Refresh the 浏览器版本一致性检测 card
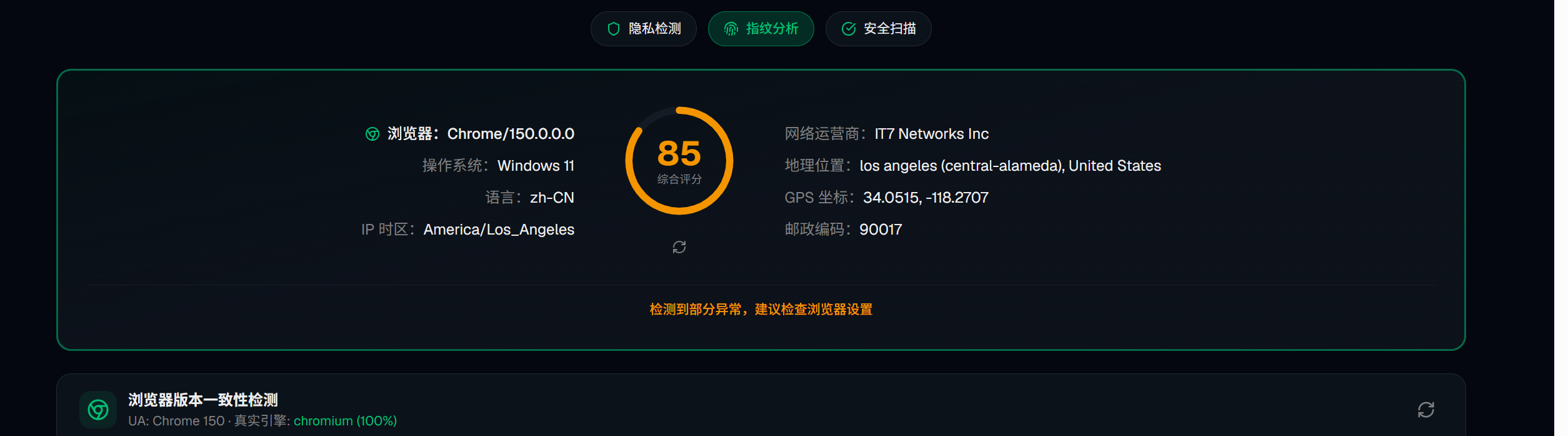The height and width of the screenshot is (436, 1568). [1426, 410]
